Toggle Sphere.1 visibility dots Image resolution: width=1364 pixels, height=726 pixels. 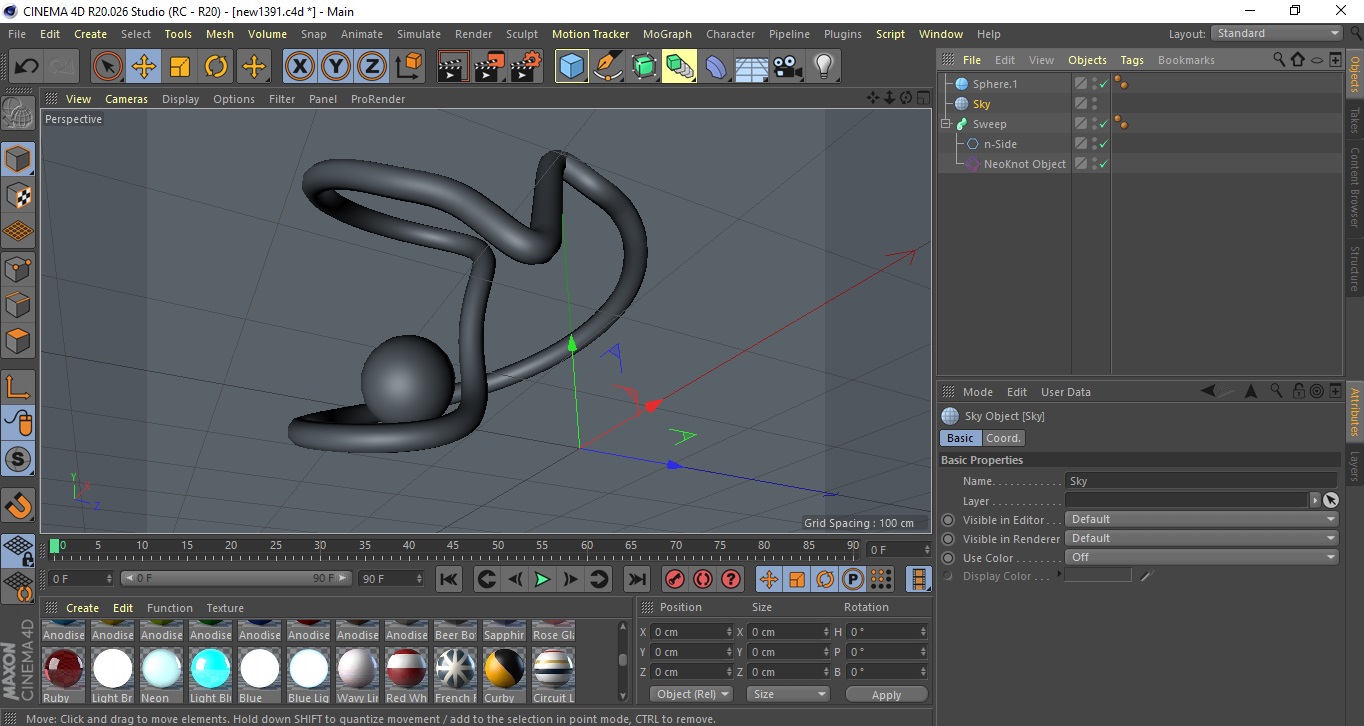coord(1094,84)
